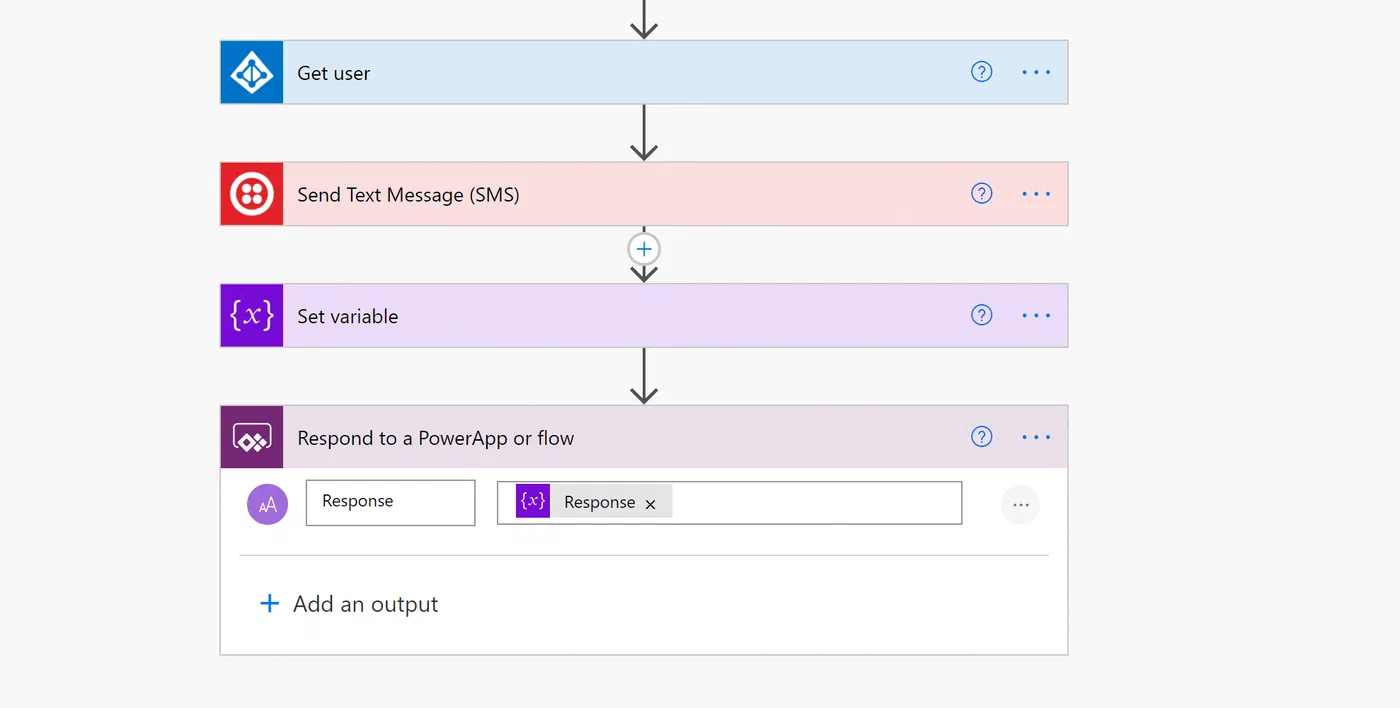Click the variable icon in Response token
Screen dimensions: 1400x708
pos(533,501)
